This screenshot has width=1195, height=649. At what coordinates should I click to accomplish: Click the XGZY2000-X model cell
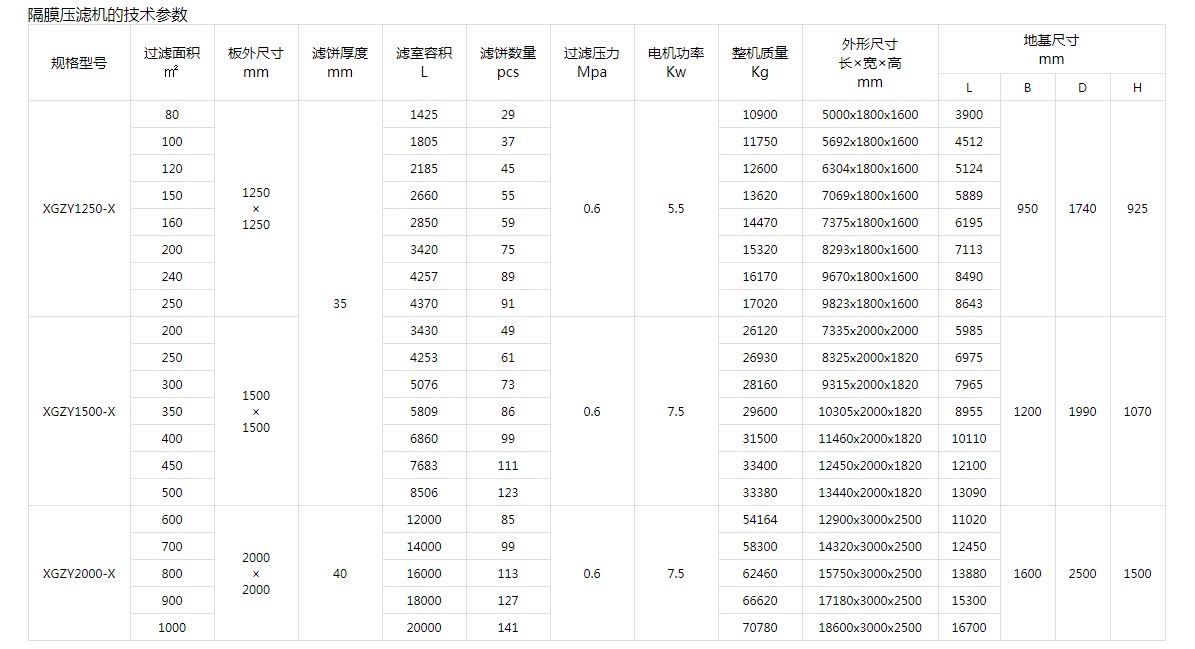click(79, 574)
